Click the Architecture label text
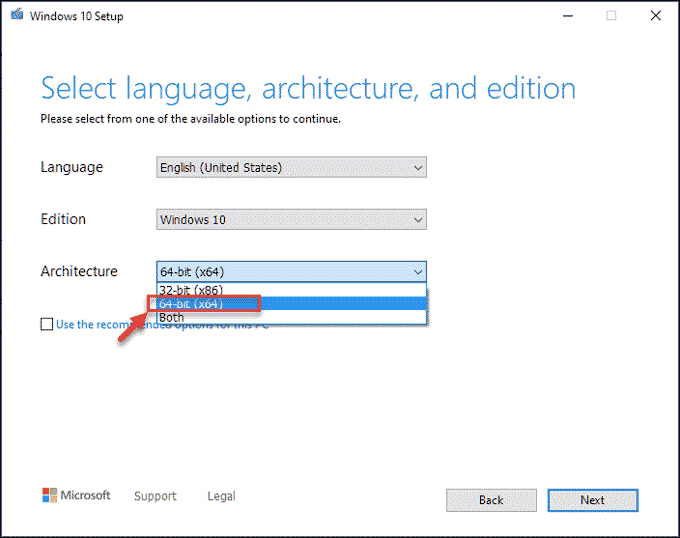 click(79, 271)
